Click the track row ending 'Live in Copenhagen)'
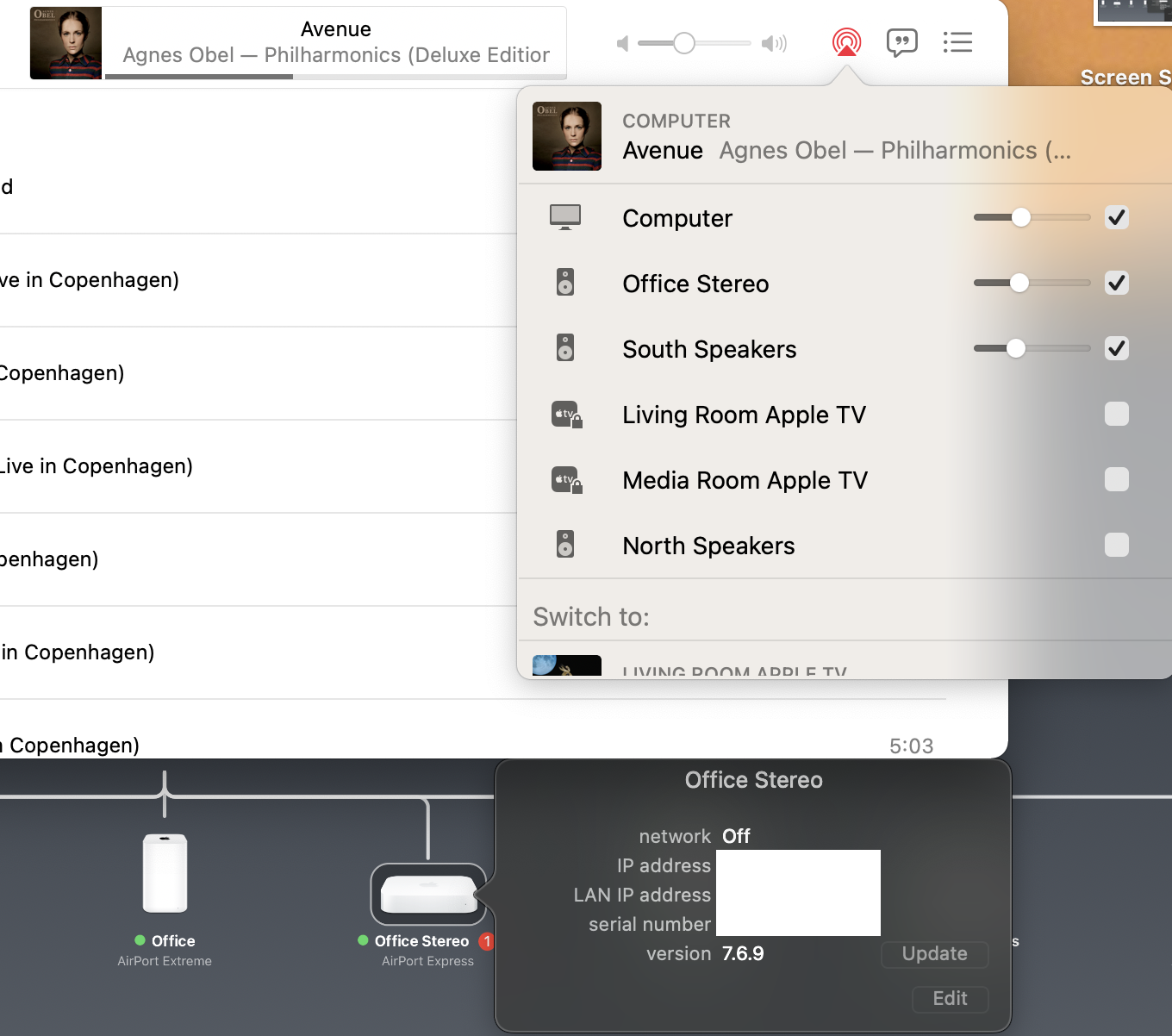This screenshot has height=1036, width=1172. pos(259,466)
